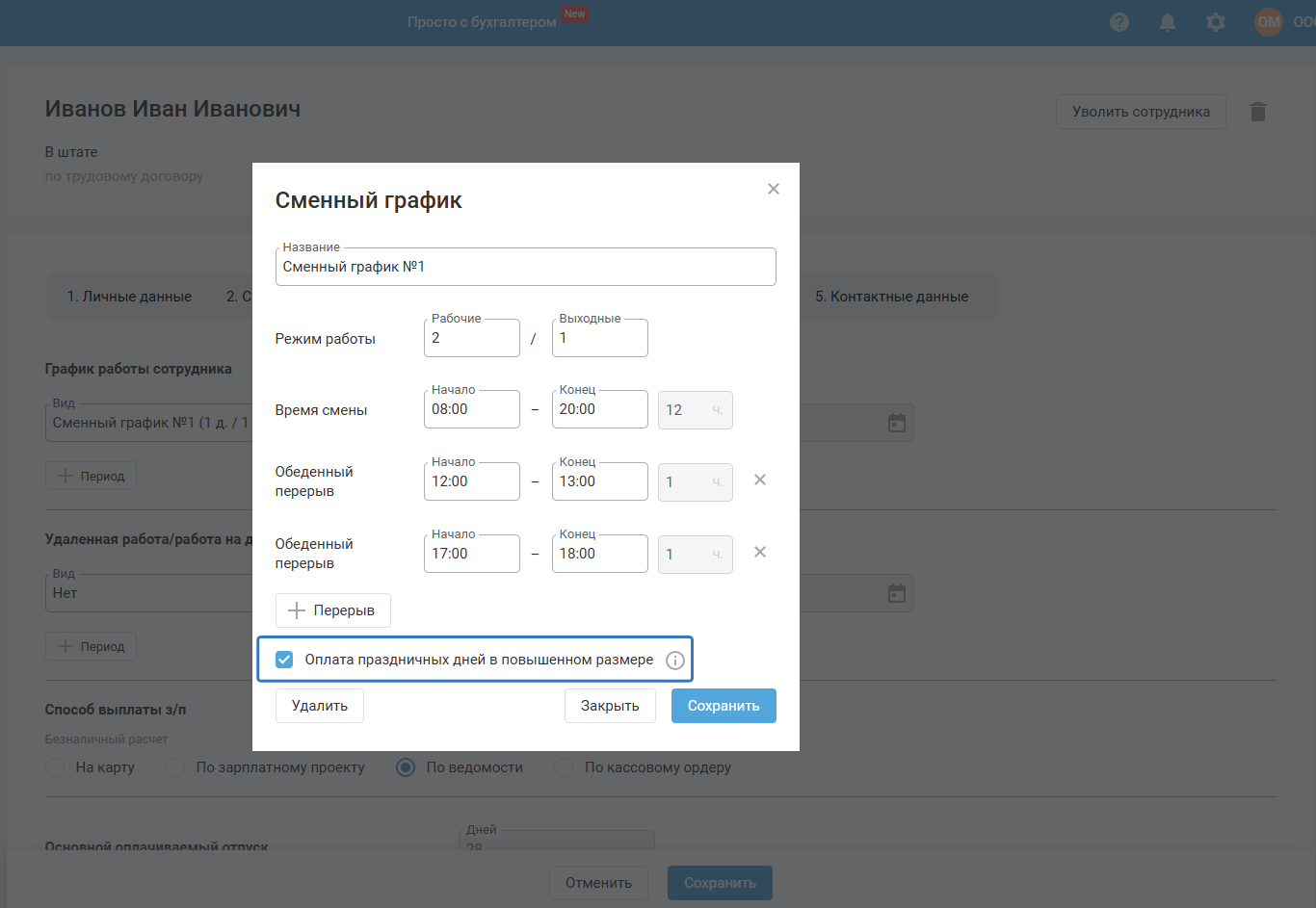This screenshot has width=1316, height=908.
Task: Remove the 12:00–13:00 lunch break
Action: pos(760,480)
